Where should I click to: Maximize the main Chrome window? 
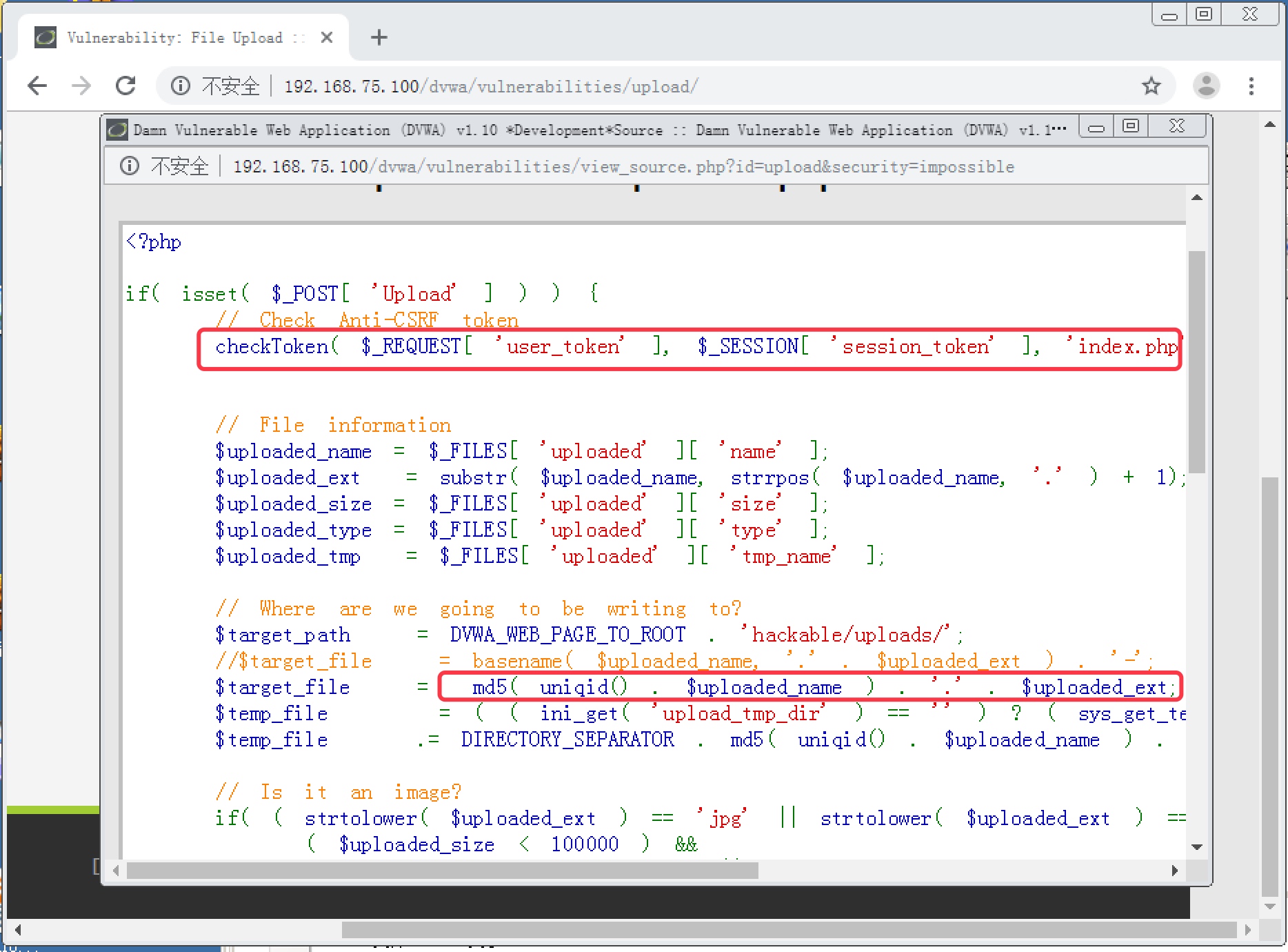tap(1204, 14)
